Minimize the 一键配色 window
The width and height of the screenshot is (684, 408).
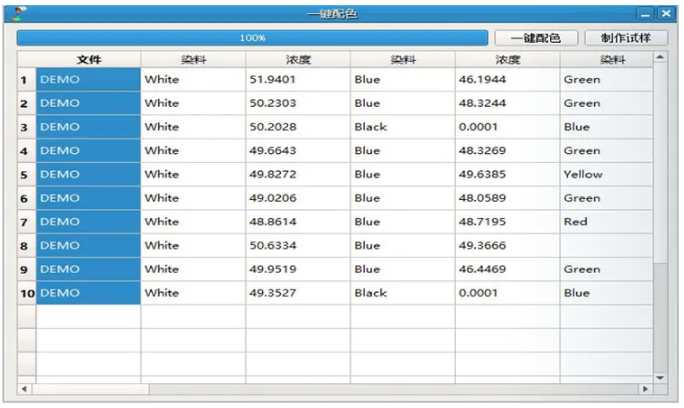coord(645,14)
